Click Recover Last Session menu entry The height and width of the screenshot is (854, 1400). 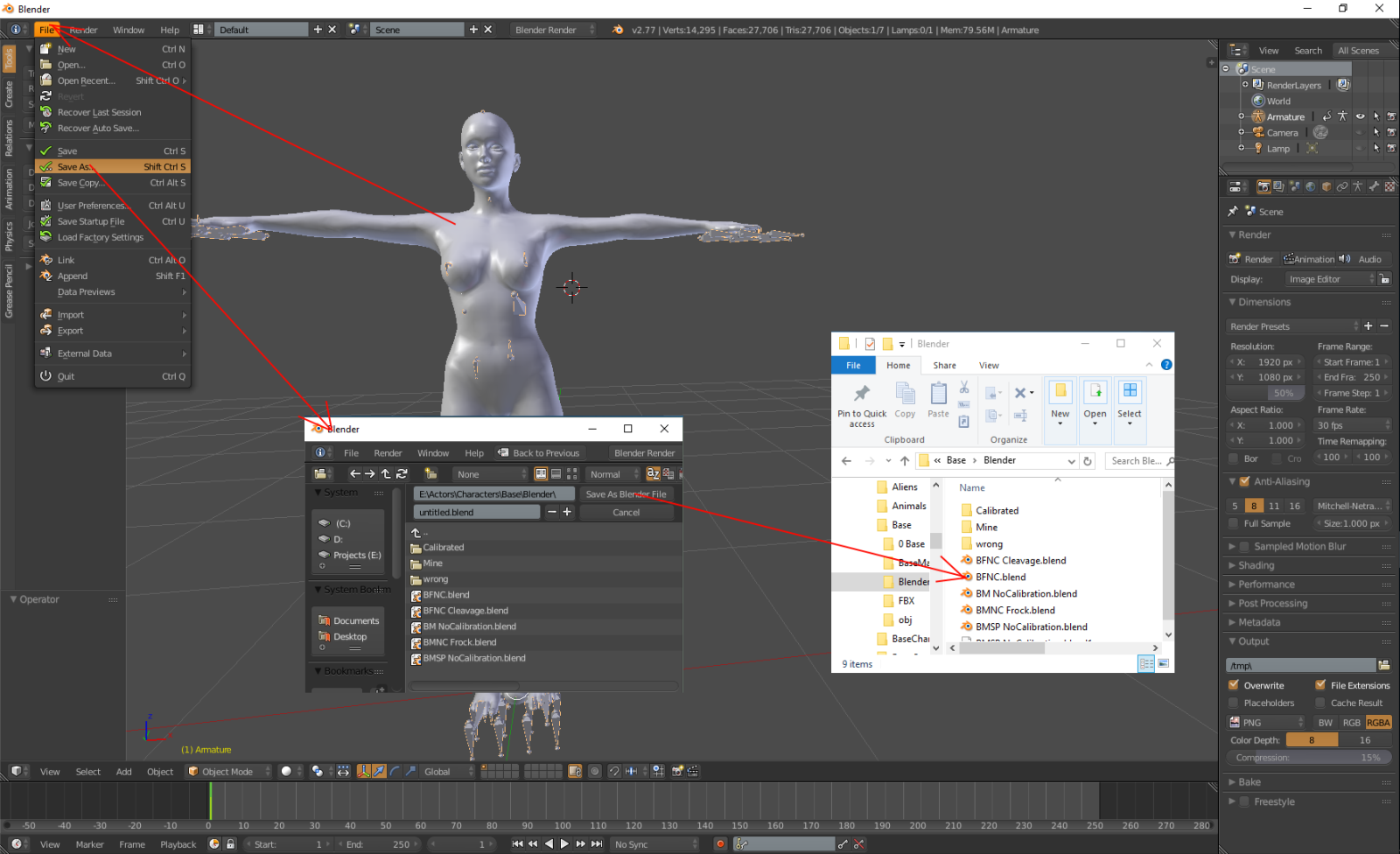click(x=113, y=112)
